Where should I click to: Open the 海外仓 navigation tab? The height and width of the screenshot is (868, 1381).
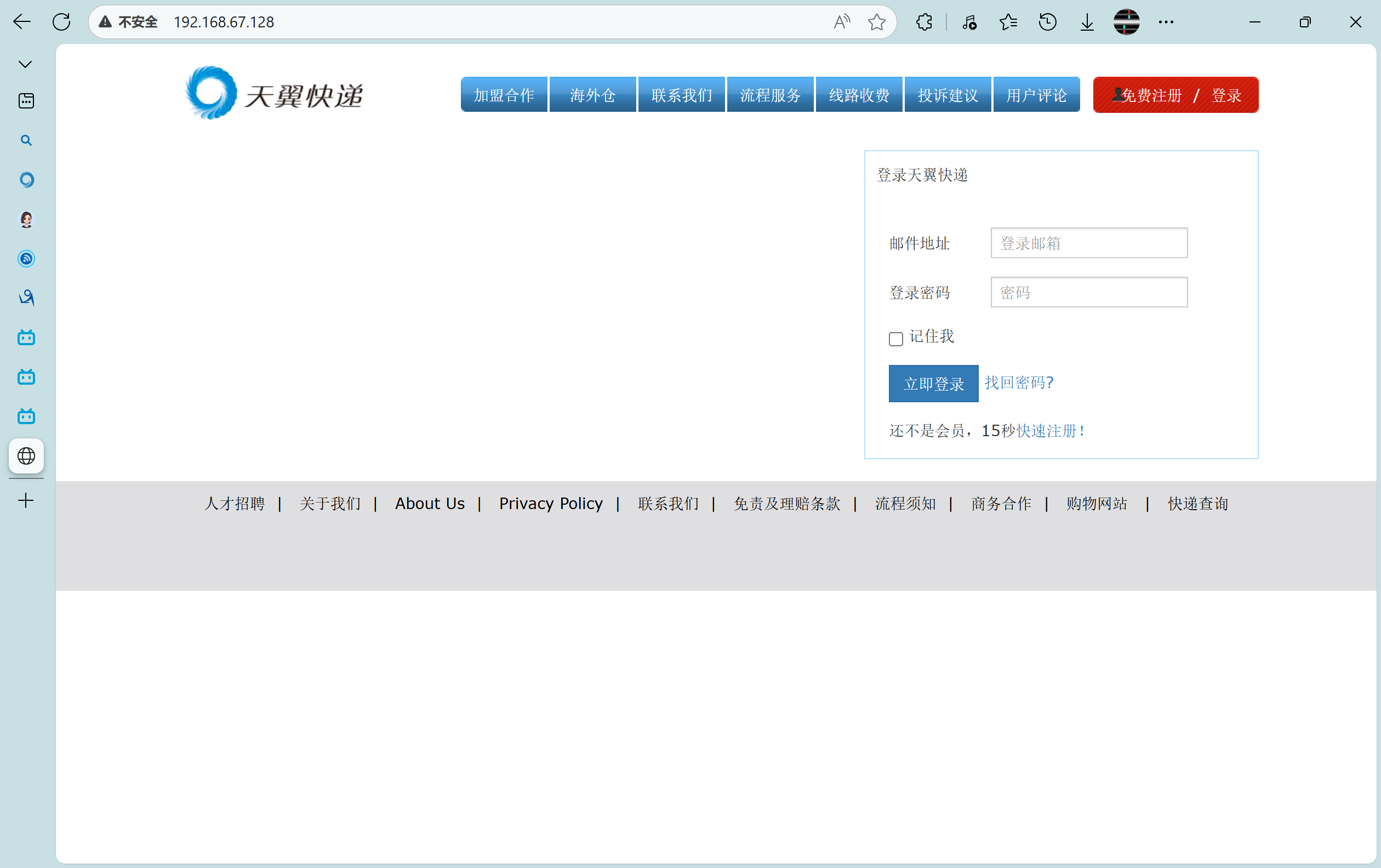click(x=592, y=95)
